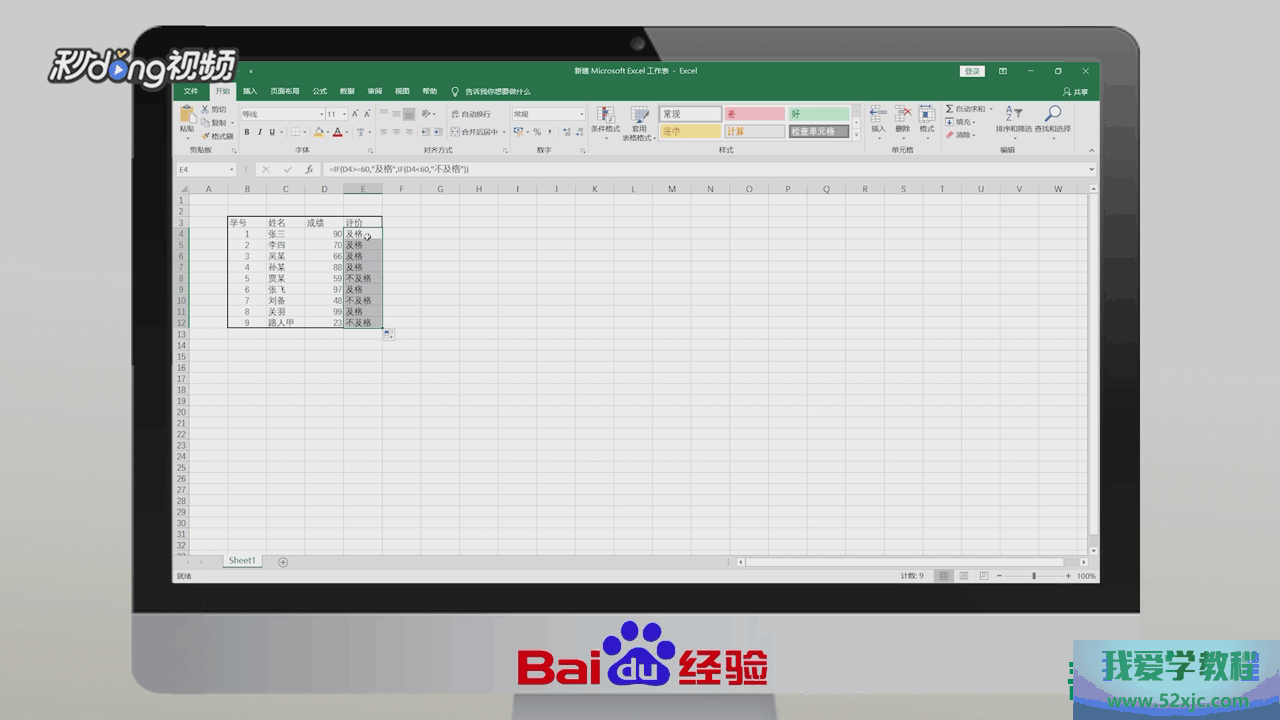Click the 登录 (Sign in) button
Viewport: 1280px width, 720px height.
tap(971, 71)
